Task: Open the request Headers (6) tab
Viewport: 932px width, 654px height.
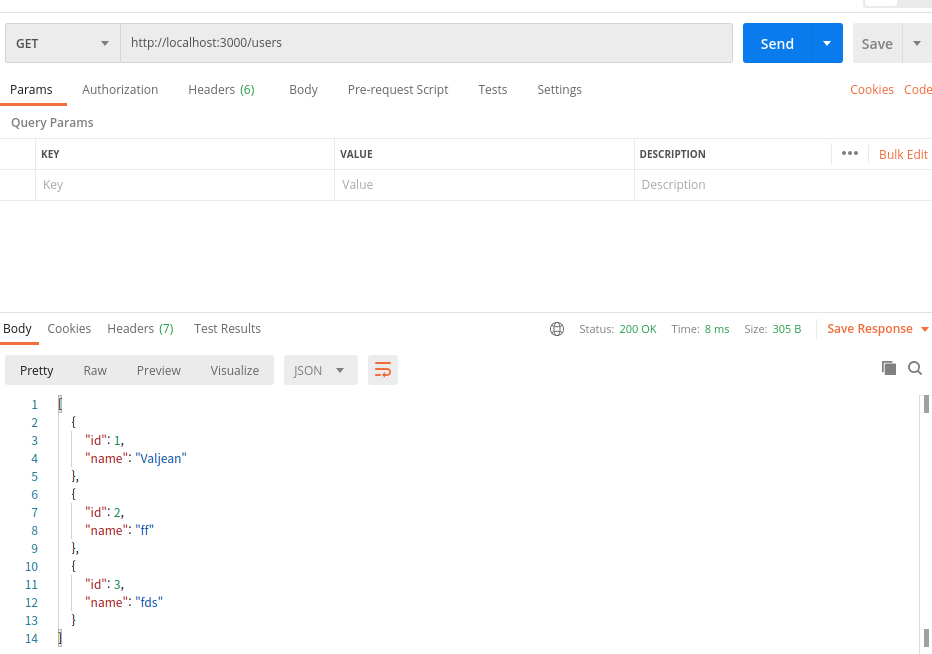Action: pos(221,90)
